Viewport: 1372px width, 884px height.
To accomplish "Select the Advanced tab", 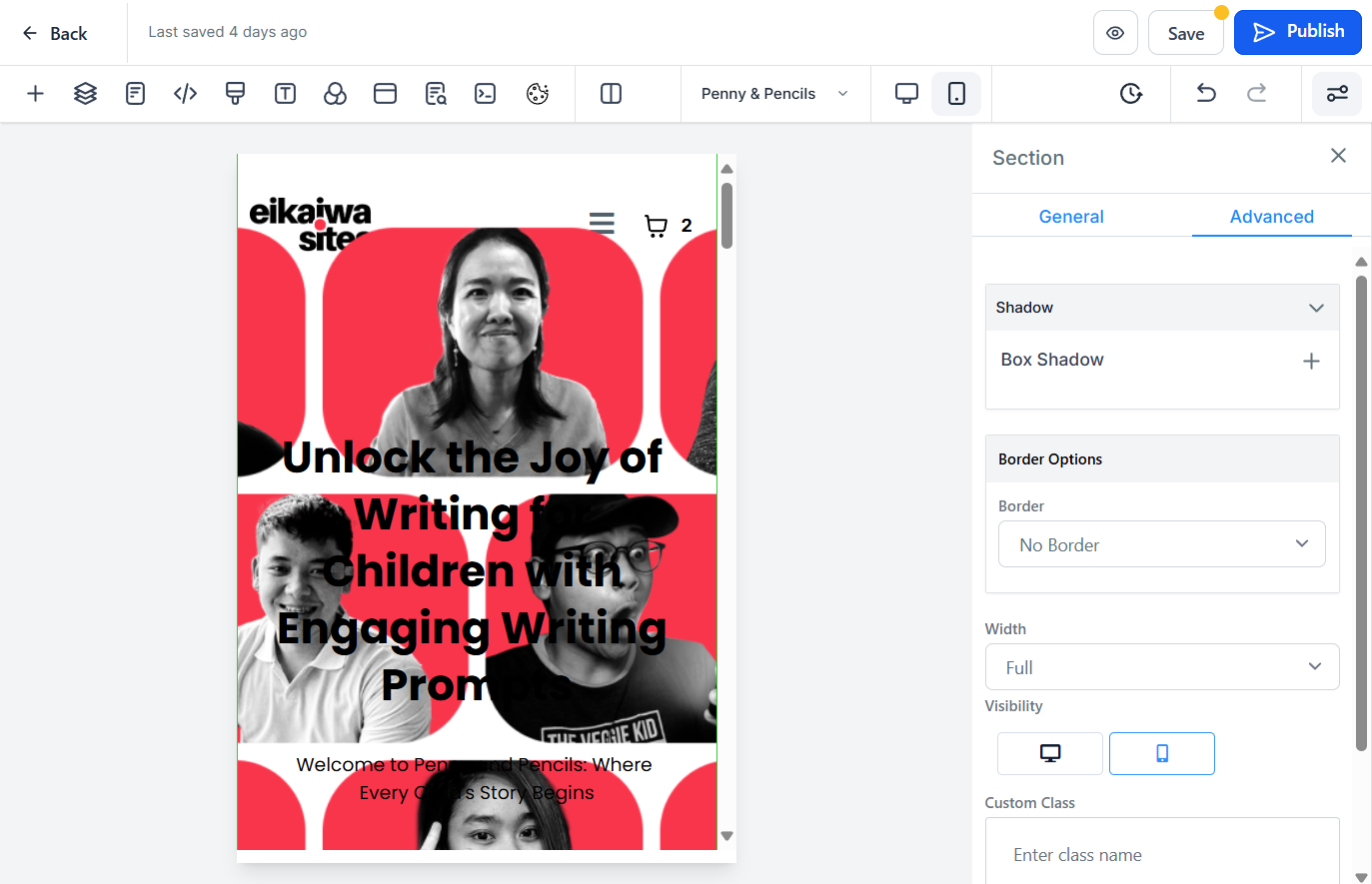I will point(1271,217).
